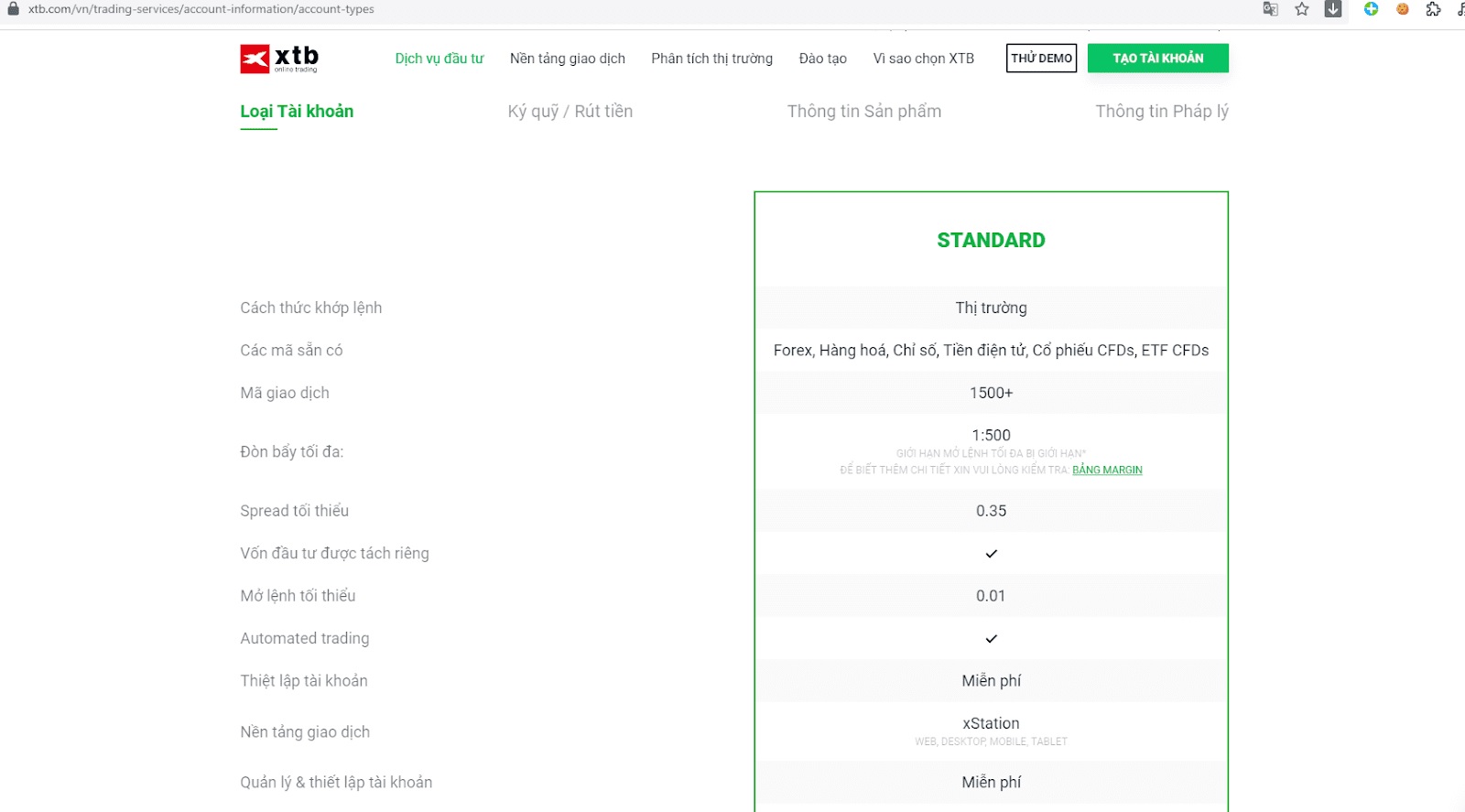Viewport: 1465px width, 812px height.
Task: Click the 0.35 spread value
Action: click(x=991, y=511)
